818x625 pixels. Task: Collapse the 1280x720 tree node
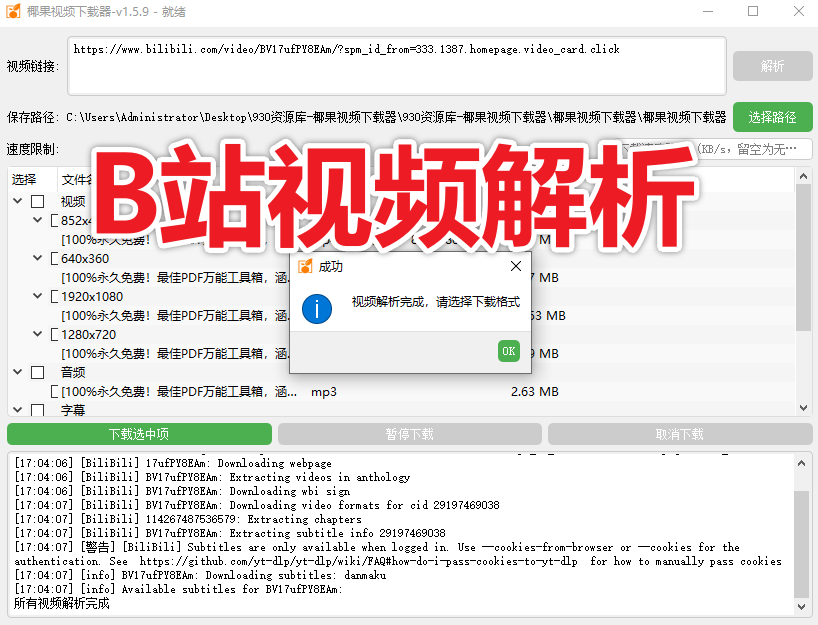[38, 334]
